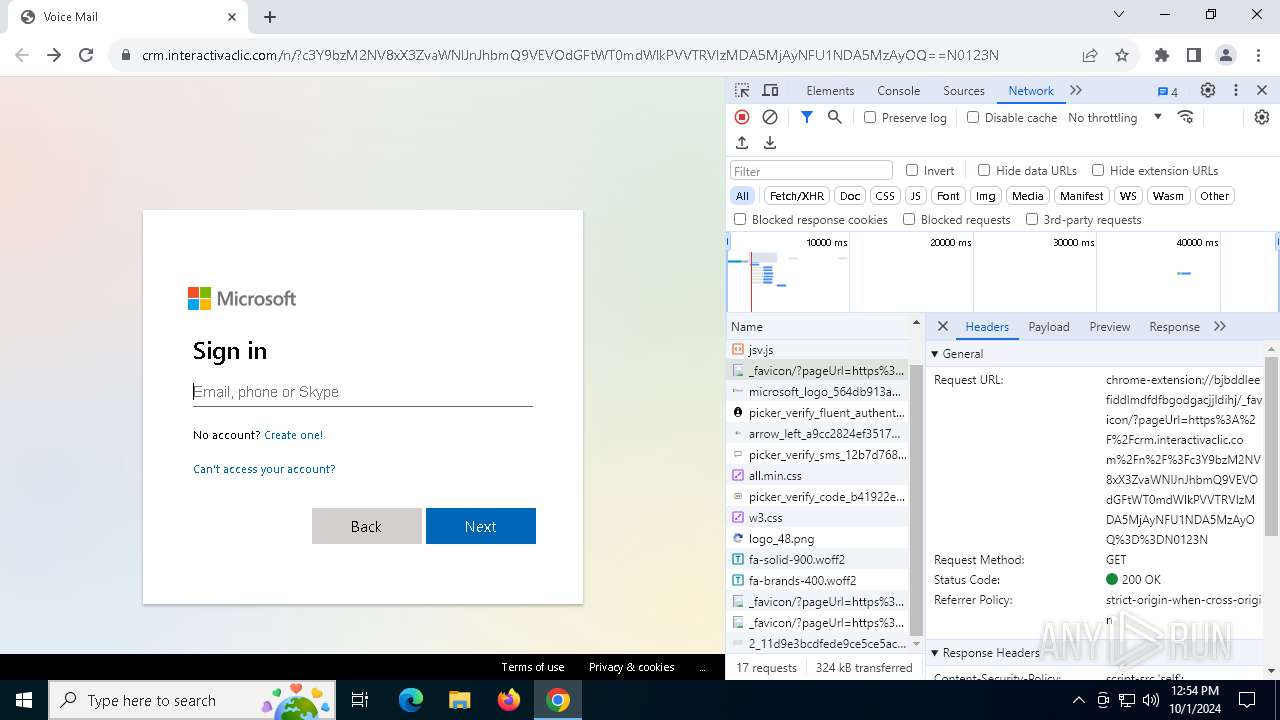Viewport: 1280px width, 720px height.
Task: Show more request detail tabs chevron
Action: [1220, 327]
